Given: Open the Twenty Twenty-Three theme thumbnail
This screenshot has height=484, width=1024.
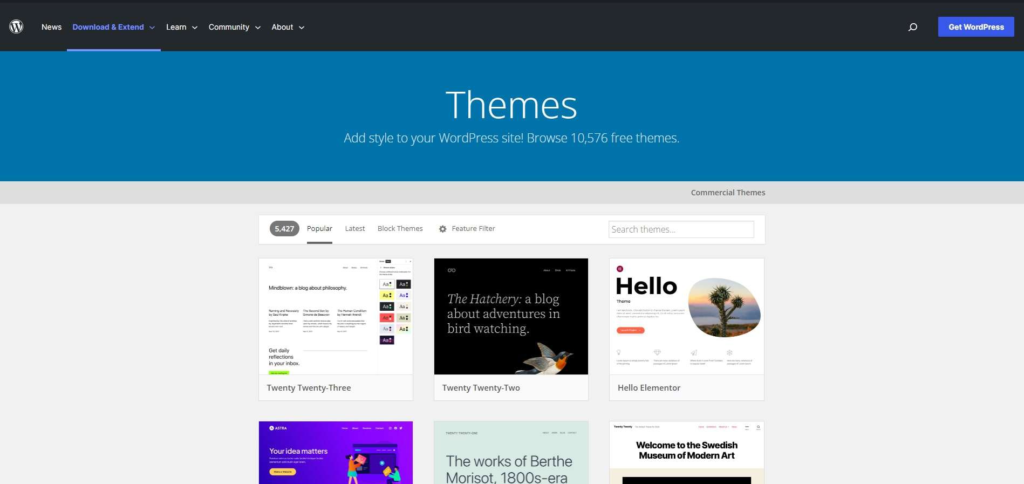Looking at the screenshot, I should [336, 316].
